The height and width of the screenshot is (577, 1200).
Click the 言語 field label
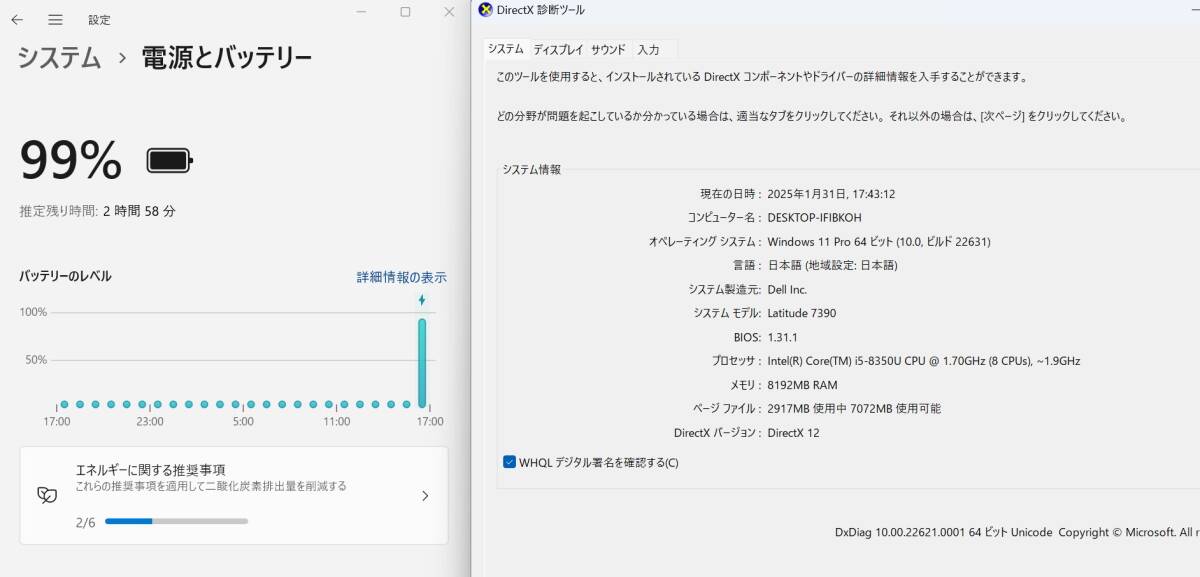(x=746, y=265)
